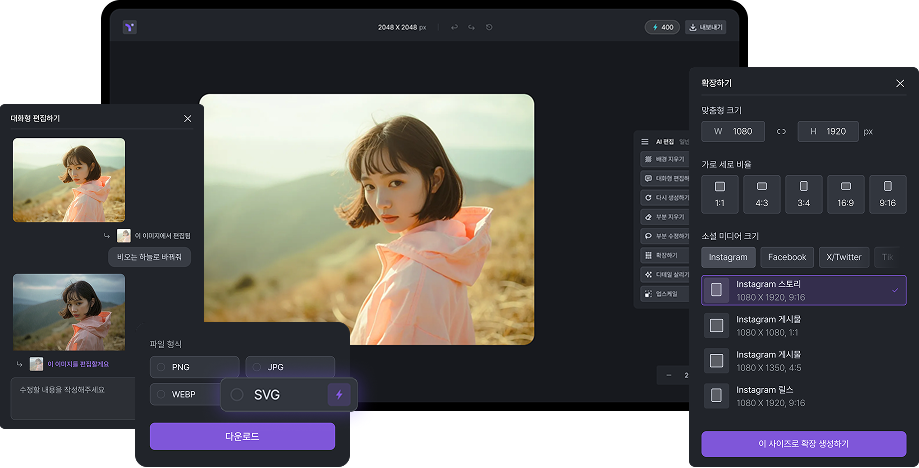
Task: Choose the SVG file format option
Action: click(x=237, y=395)
